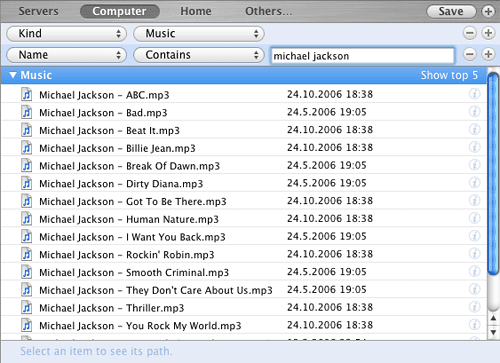Remove the Kind criterion with minus button

(470, 33)
